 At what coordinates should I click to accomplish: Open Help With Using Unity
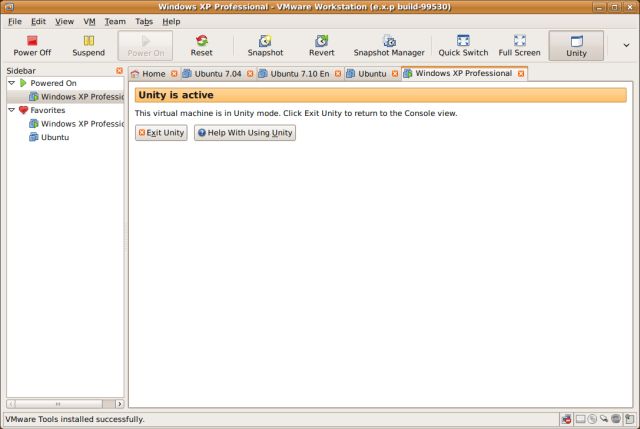pos(245,133)
